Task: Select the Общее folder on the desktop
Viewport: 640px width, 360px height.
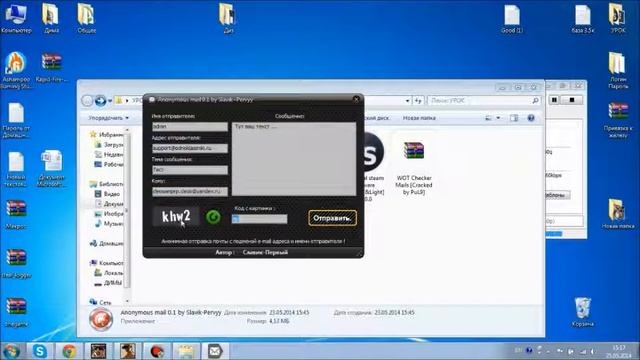Action: [87, 18]
